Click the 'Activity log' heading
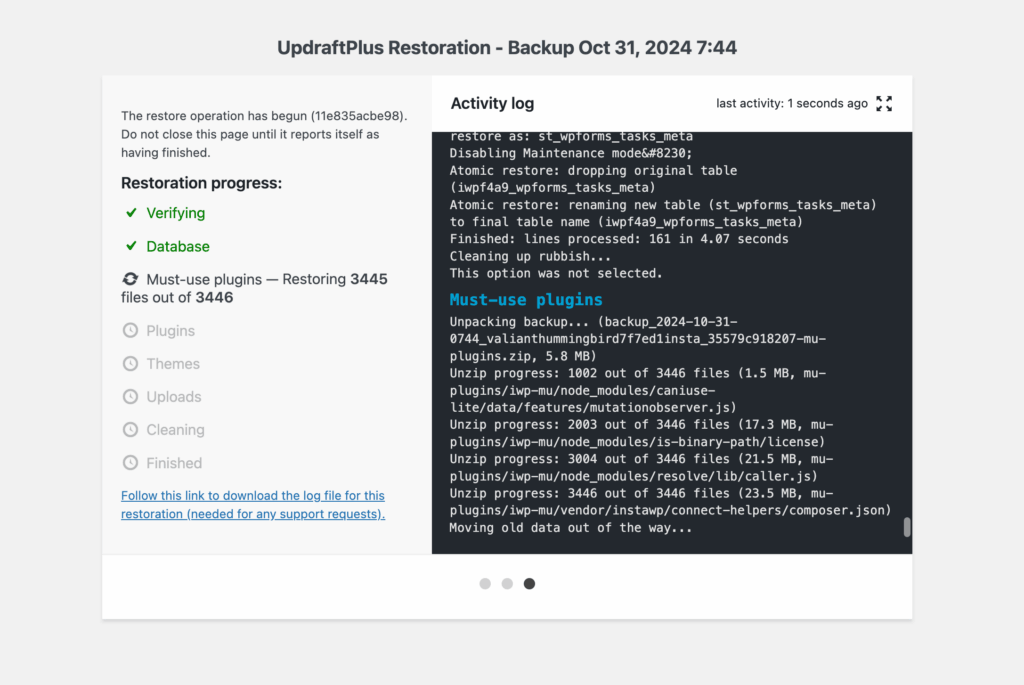The height and width of the screenshot is (685, 1024). point(492,104)
